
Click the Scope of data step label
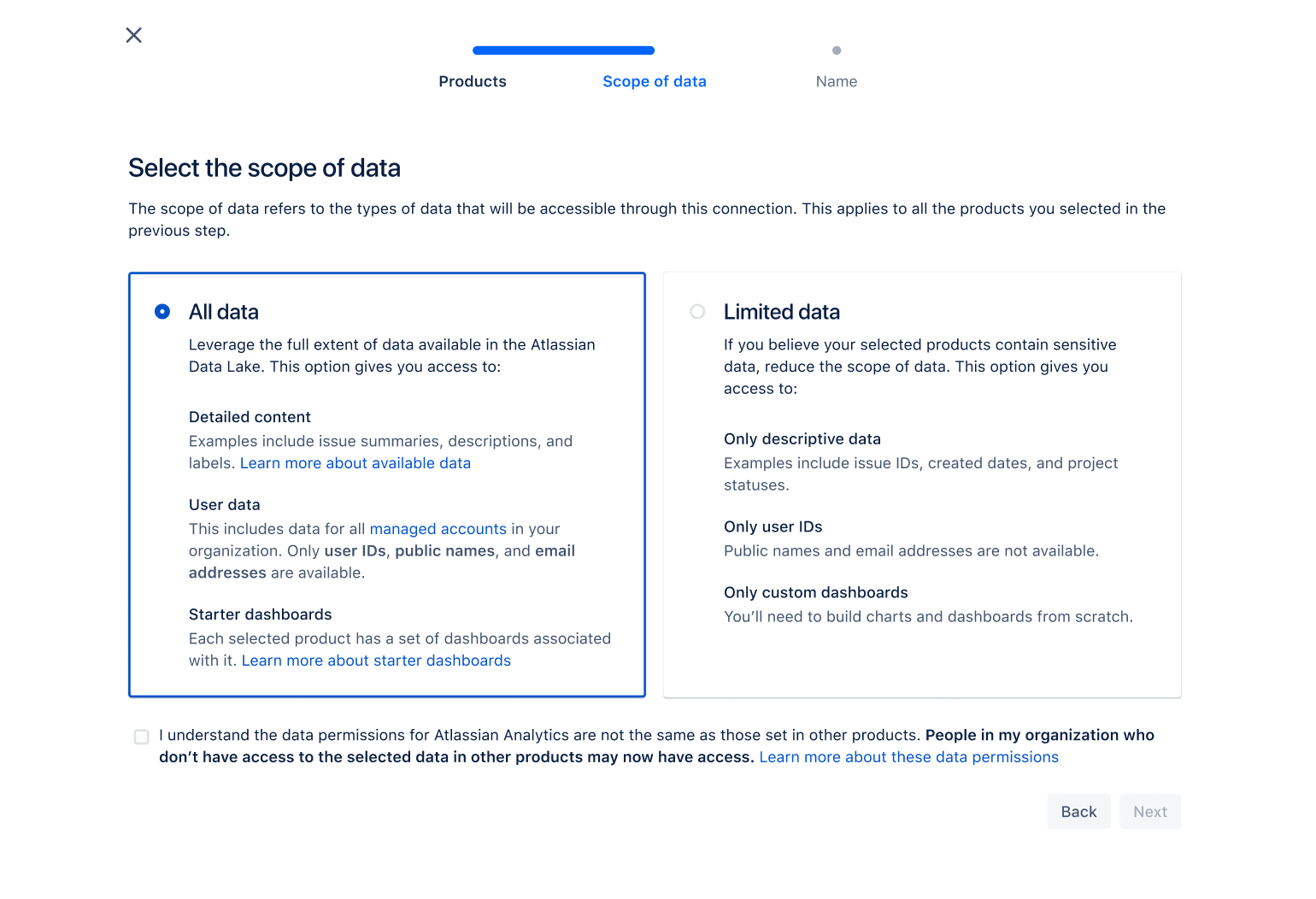point(654,81)
